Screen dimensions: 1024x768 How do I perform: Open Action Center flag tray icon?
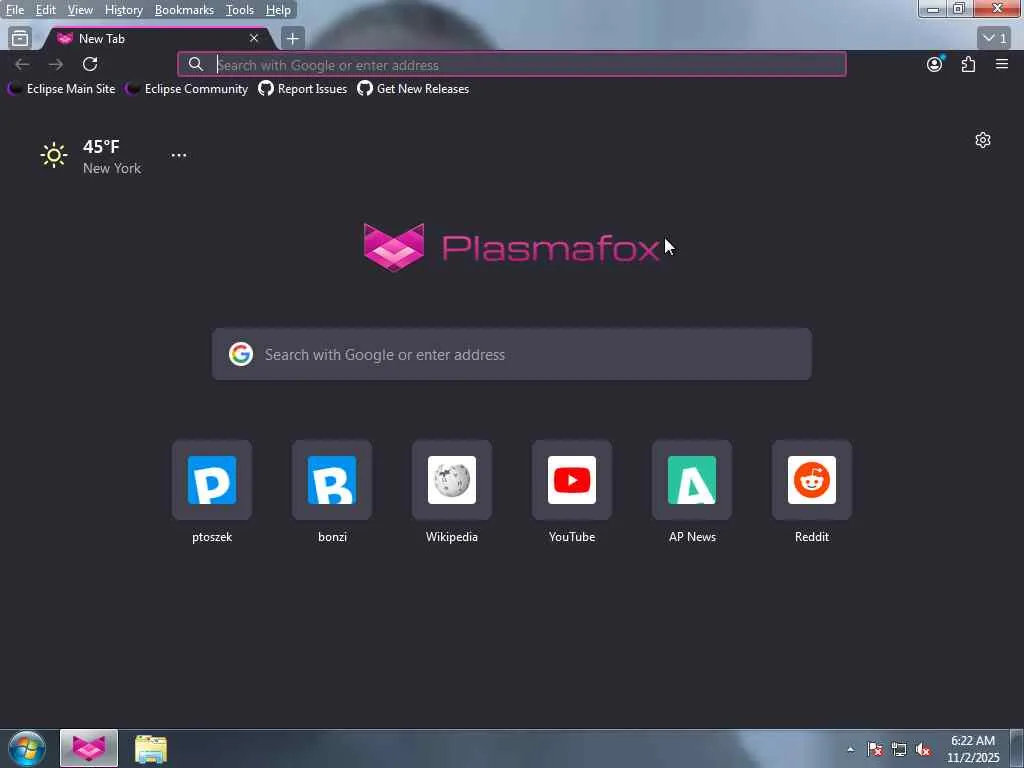(874, 749)
